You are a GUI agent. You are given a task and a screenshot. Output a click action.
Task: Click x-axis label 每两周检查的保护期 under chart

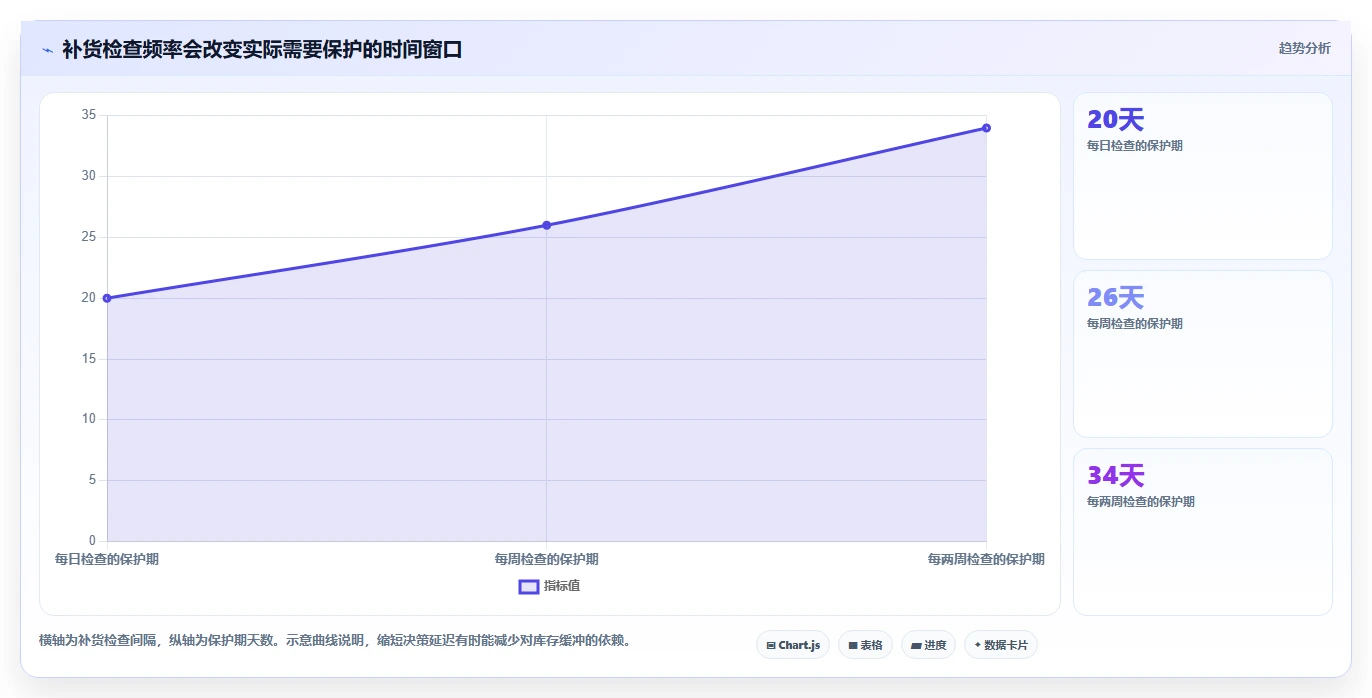pyautogui.click(x=986, y=559)
